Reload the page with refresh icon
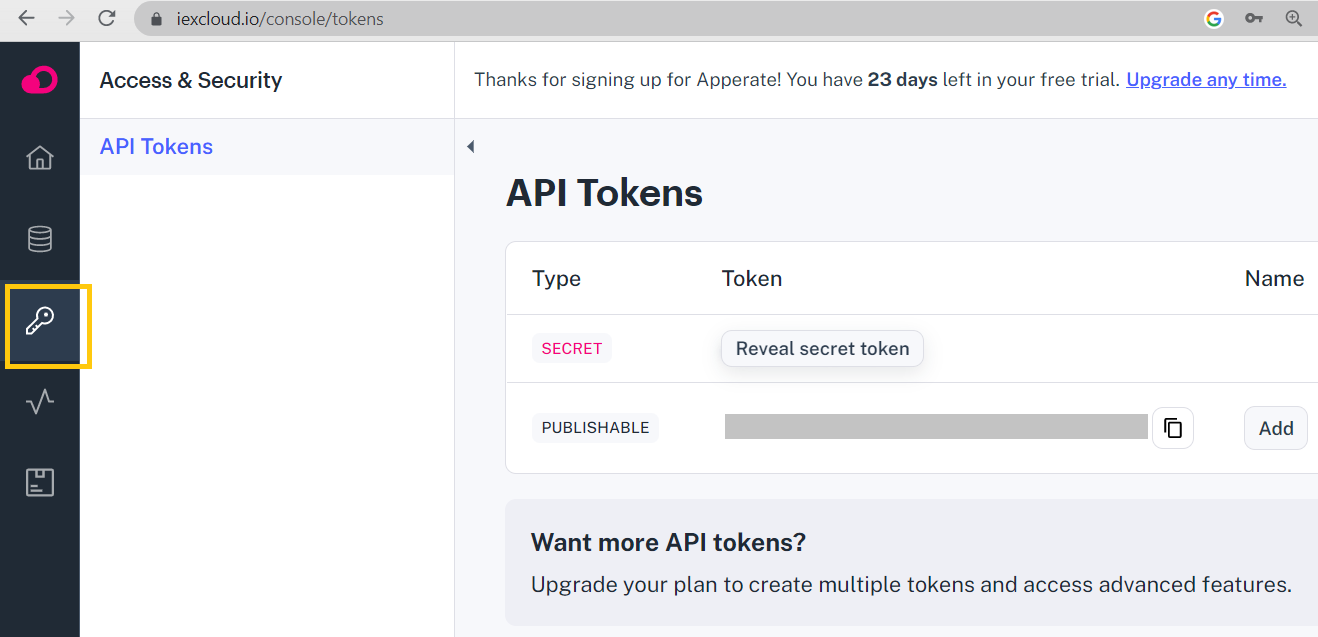The height and width of the screenshot is (637, 1318). pyautogui.click(x=107, y=18)
